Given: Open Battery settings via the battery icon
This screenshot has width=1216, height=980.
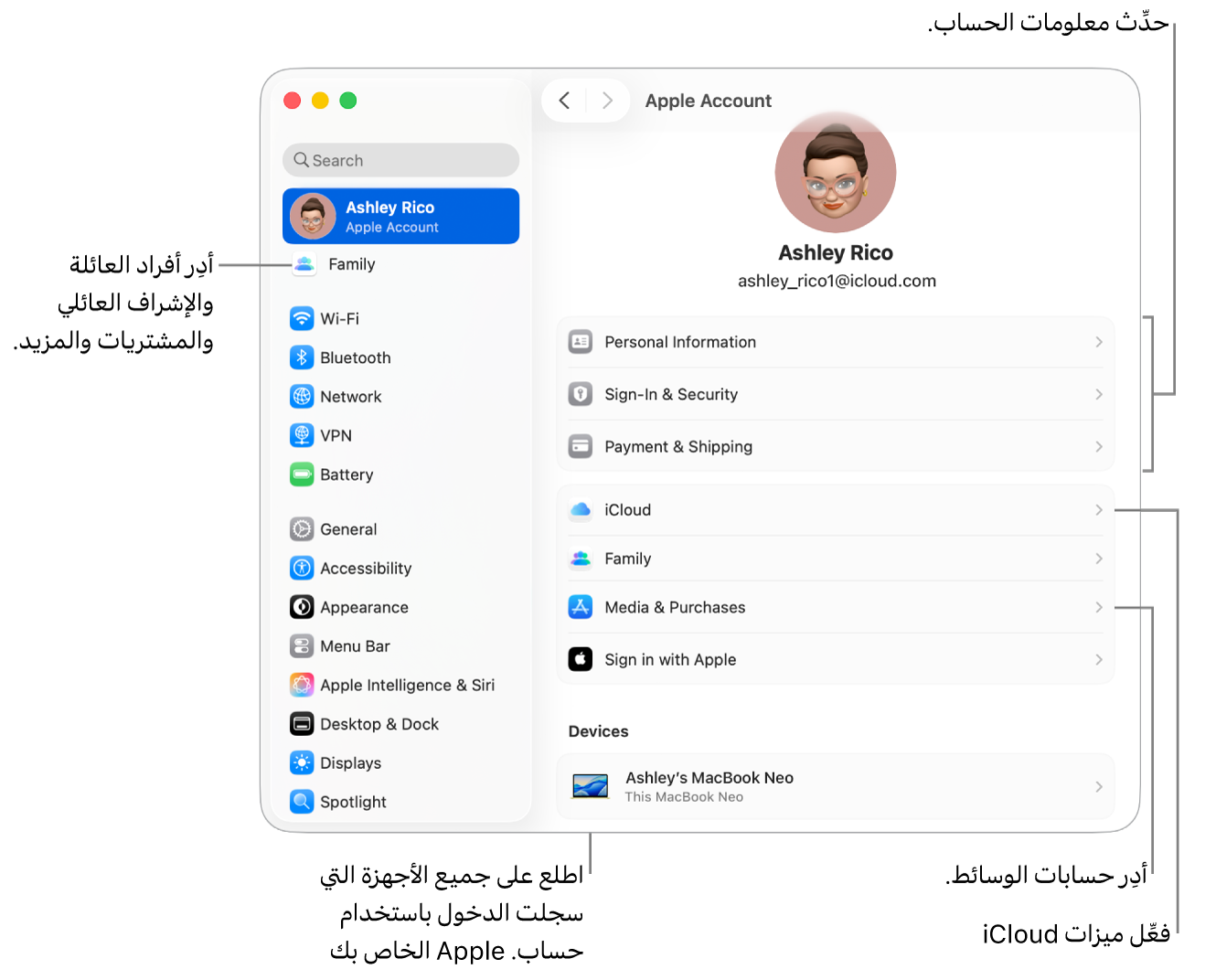Looking at the screenshot, I should pos(302,474).
